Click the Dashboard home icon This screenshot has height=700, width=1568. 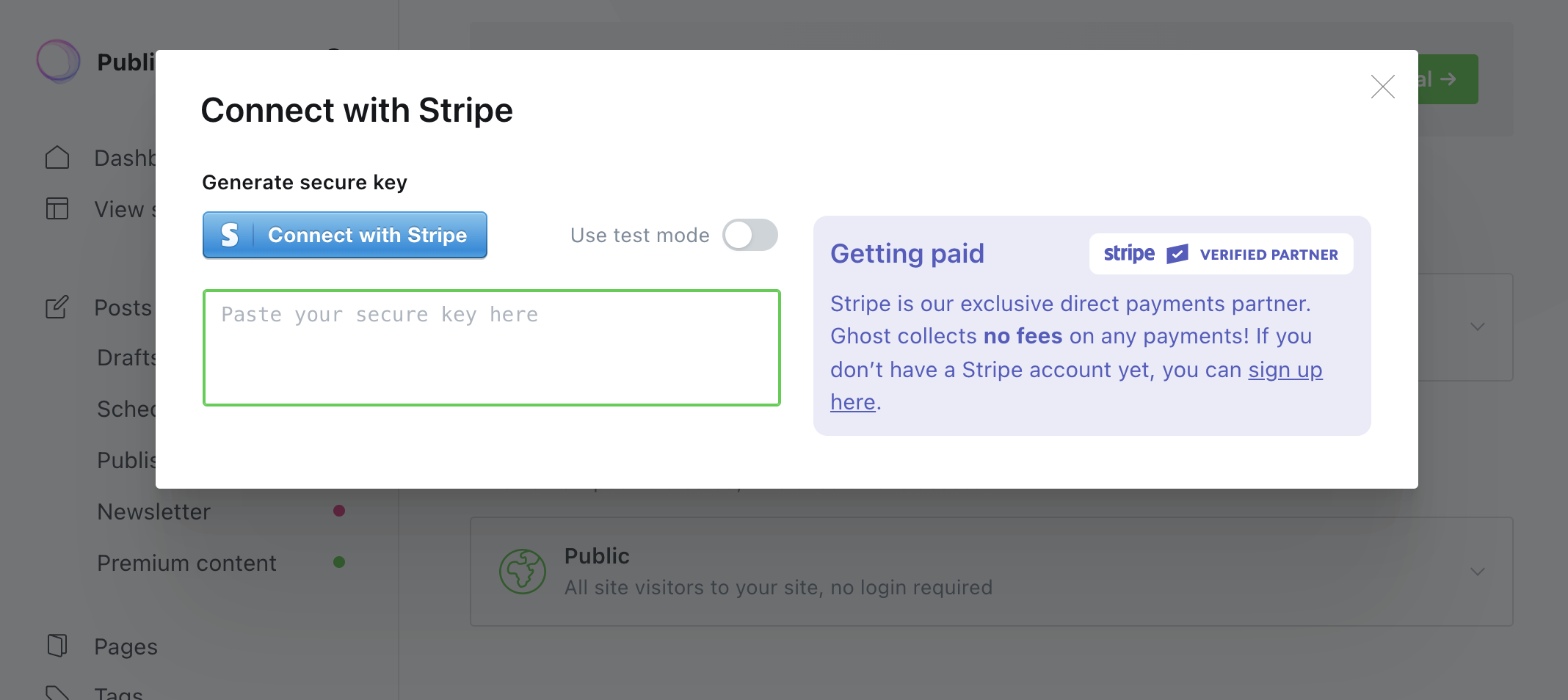(57, 158)
